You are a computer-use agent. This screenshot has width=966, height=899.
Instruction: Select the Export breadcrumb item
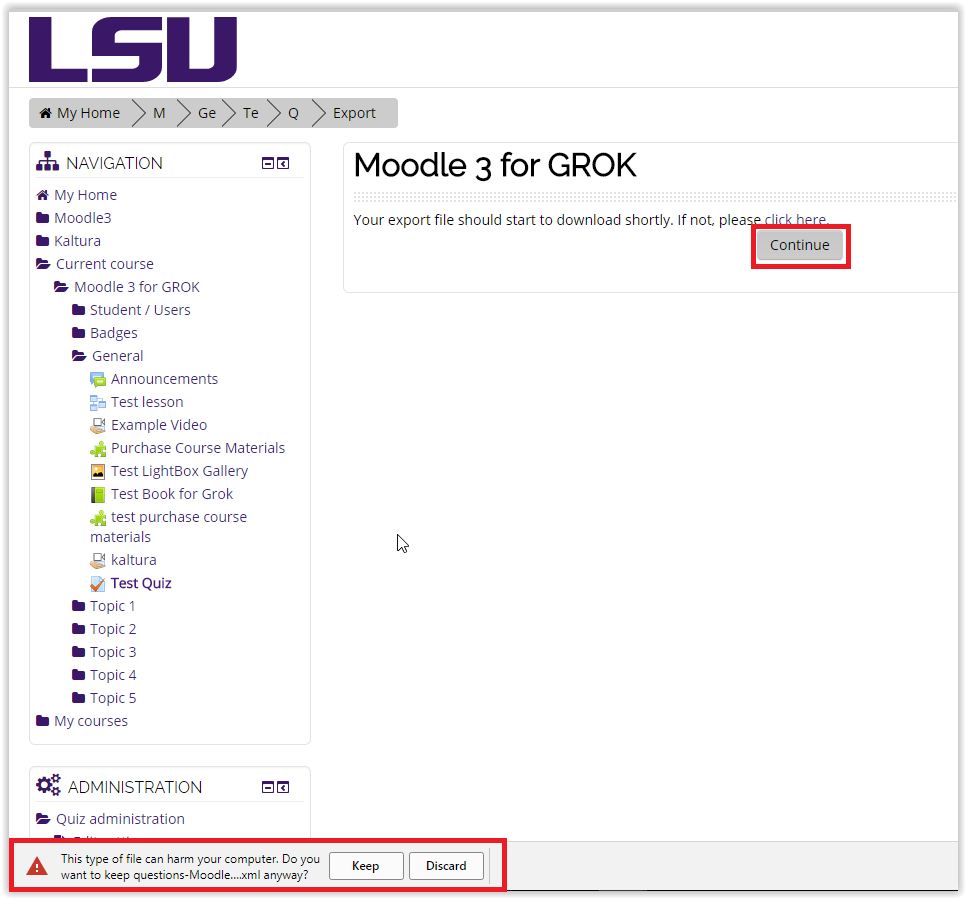(x=354, y=113)
